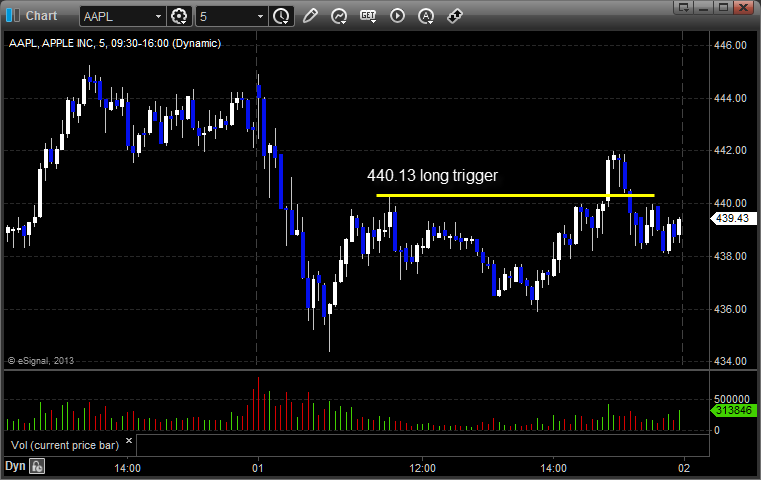Click the Vol (current price bar) label

[65, 445]
